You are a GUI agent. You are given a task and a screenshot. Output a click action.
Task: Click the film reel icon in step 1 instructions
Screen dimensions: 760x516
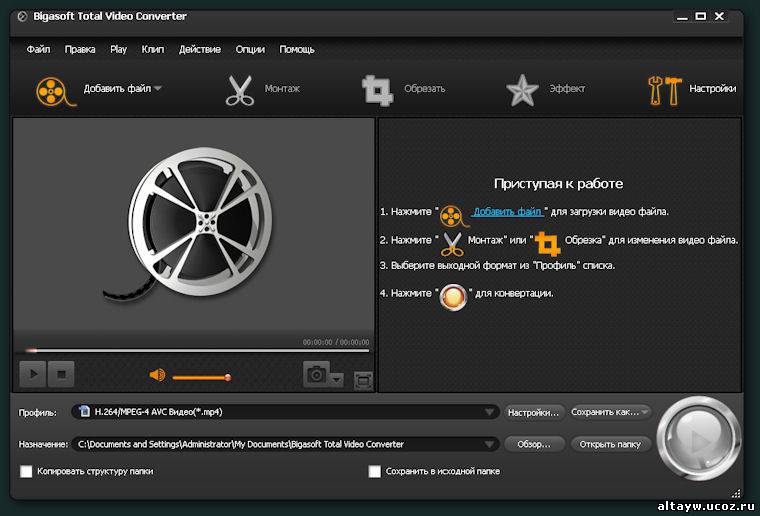[x=454, y=216]
